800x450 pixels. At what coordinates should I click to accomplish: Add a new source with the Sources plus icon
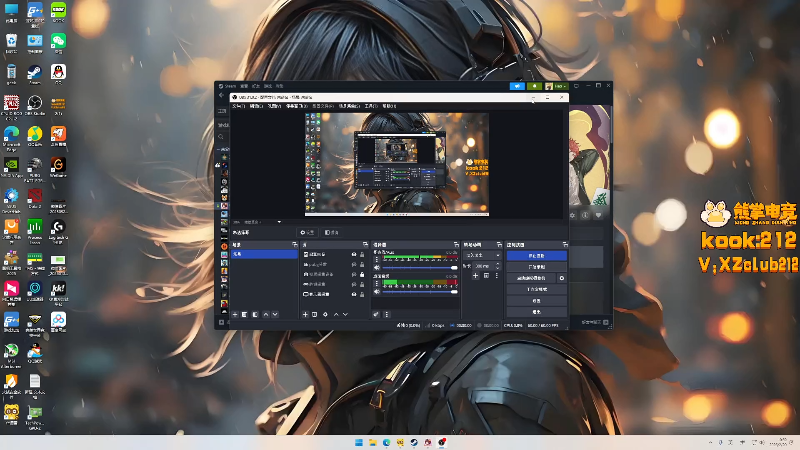point(305,315)
